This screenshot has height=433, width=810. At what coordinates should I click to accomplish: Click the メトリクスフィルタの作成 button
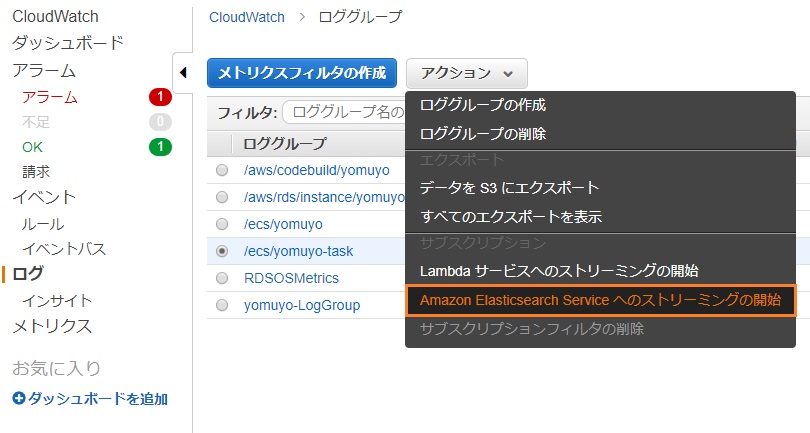(x=302, y=73)
